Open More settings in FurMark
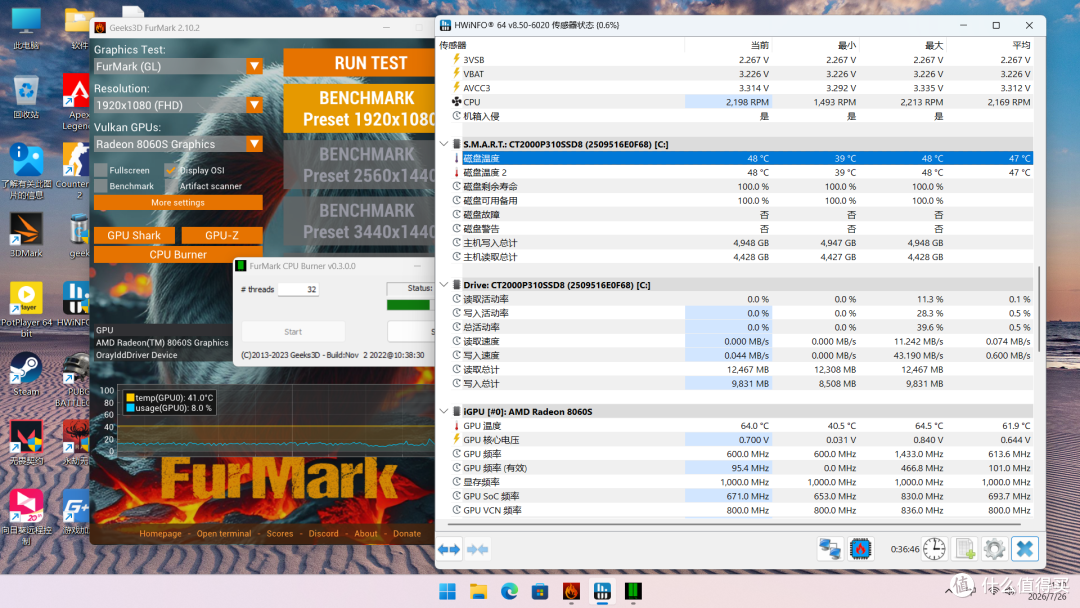Viewport: 1080px width, 608px height. pos(178,202)
